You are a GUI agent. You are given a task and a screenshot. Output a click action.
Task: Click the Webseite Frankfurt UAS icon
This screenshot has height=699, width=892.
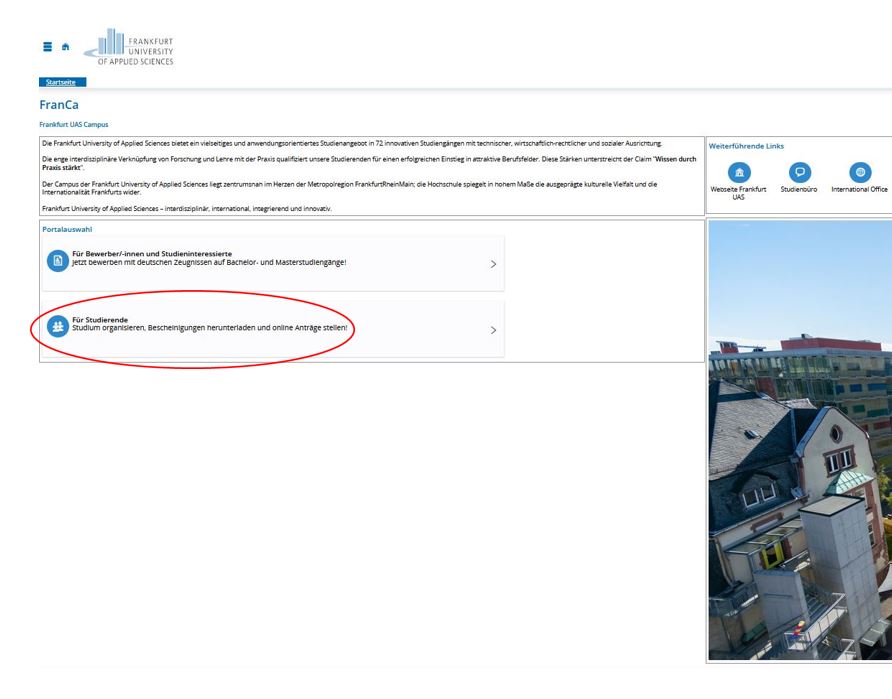(739, 172)
